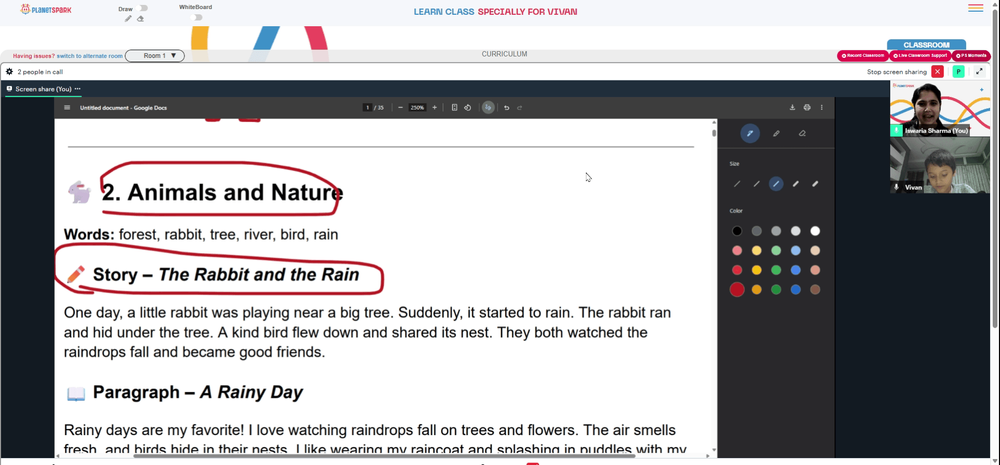The height and width of the screenshot is (465, 1000).
Task: Stop screen sharing with red X
Action: pyautogui.click(x=938, y=71)
